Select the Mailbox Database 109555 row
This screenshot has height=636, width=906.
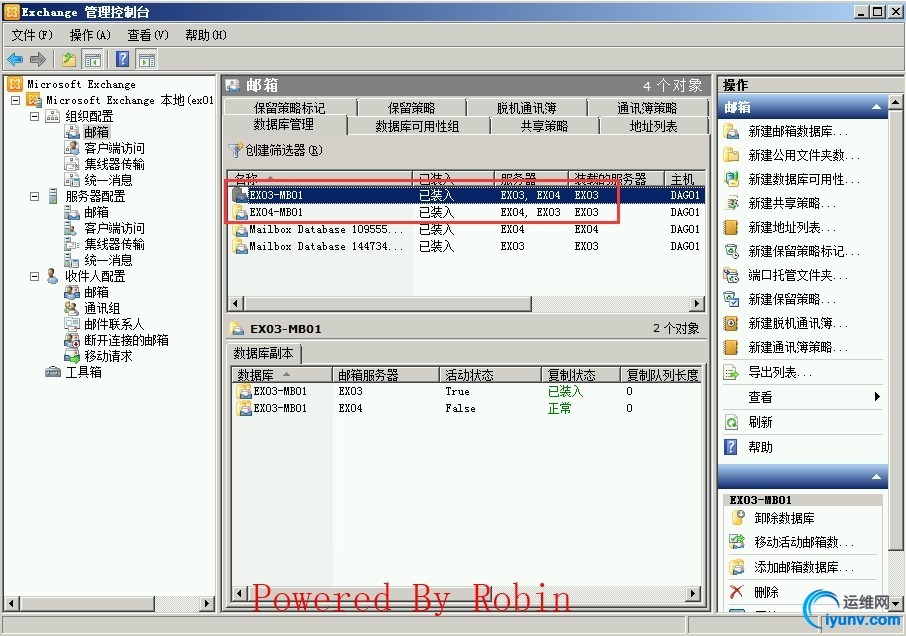click(466, 229)
